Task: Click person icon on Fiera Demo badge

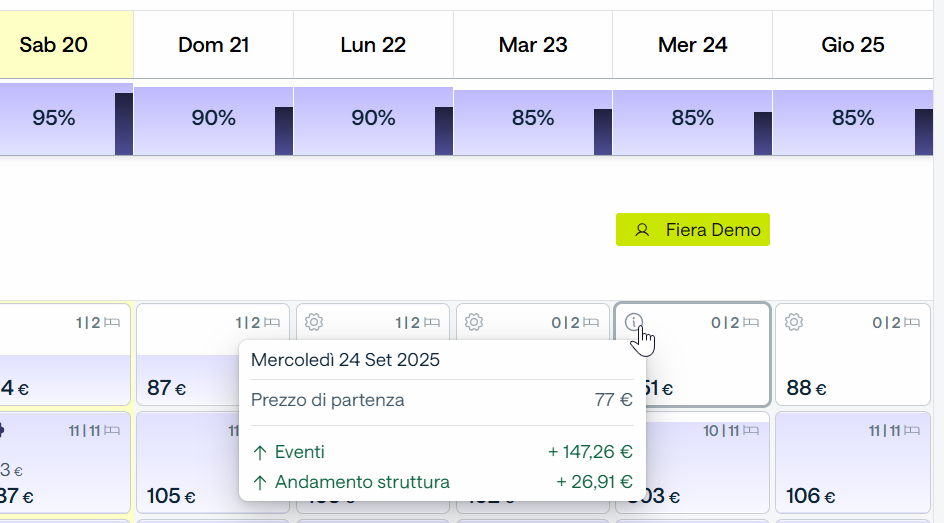Action: [642, 230]
